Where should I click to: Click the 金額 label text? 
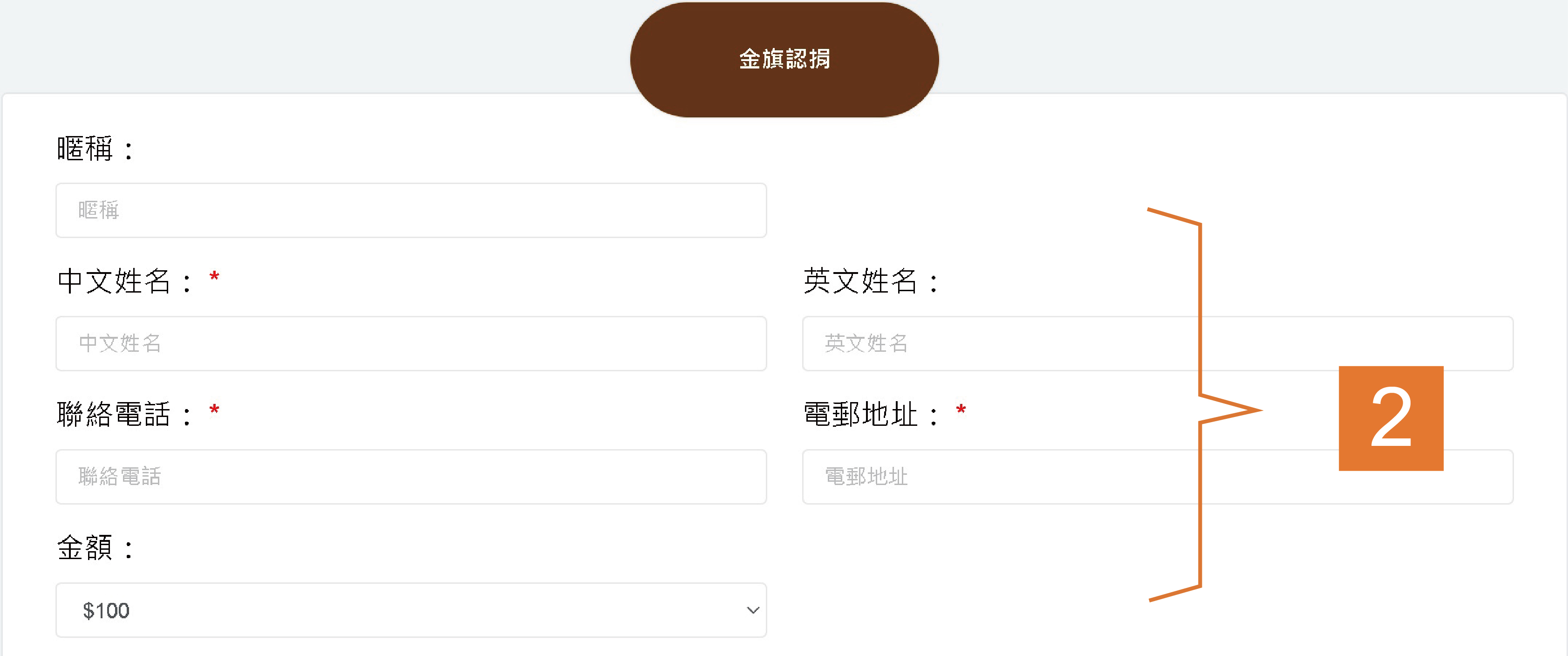(x=85, y=547)
